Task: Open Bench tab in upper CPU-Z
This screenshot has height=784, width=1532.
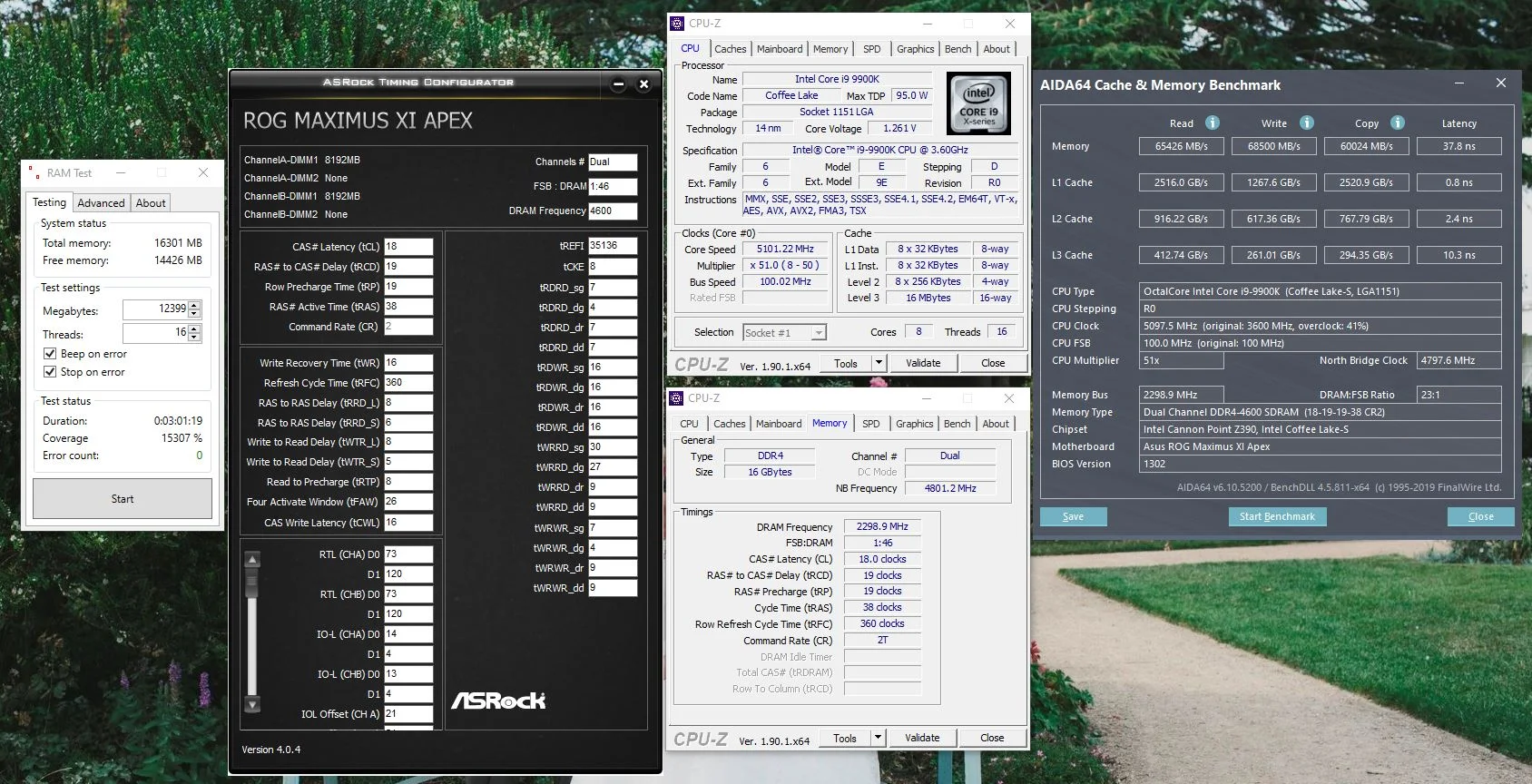Action: [x=957, y=49]
